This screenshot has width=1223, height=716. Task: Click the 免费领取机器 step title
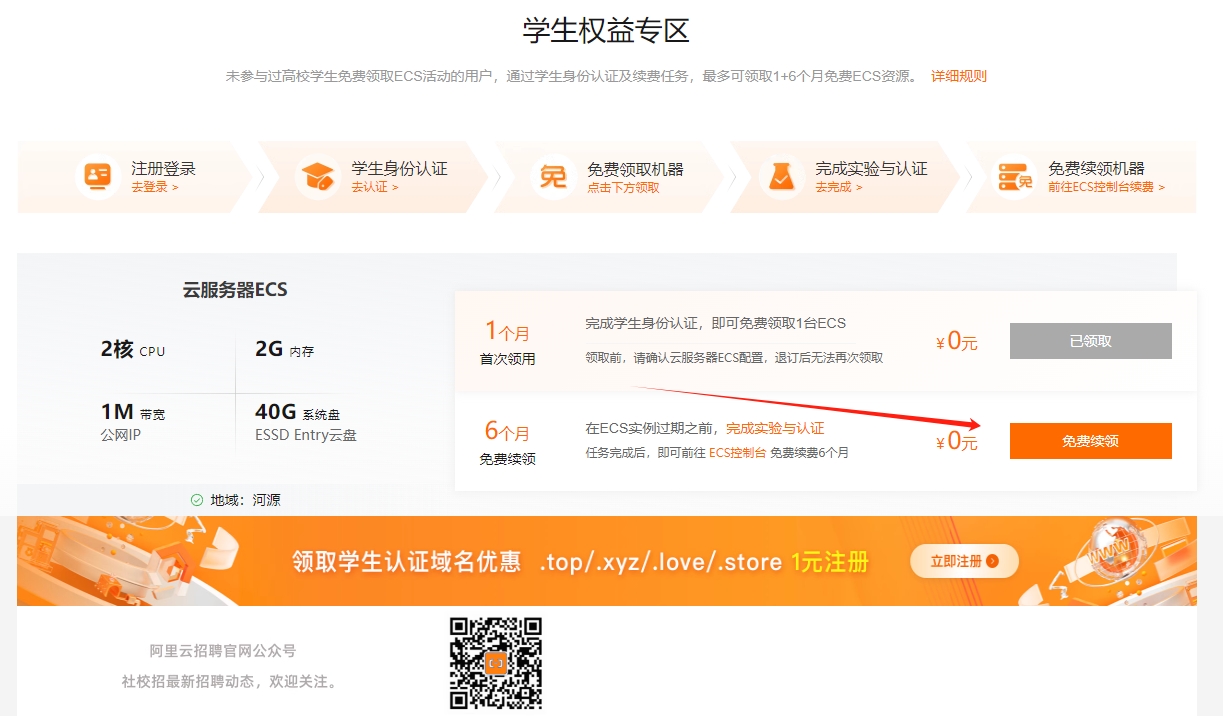(x=635, y=168)
